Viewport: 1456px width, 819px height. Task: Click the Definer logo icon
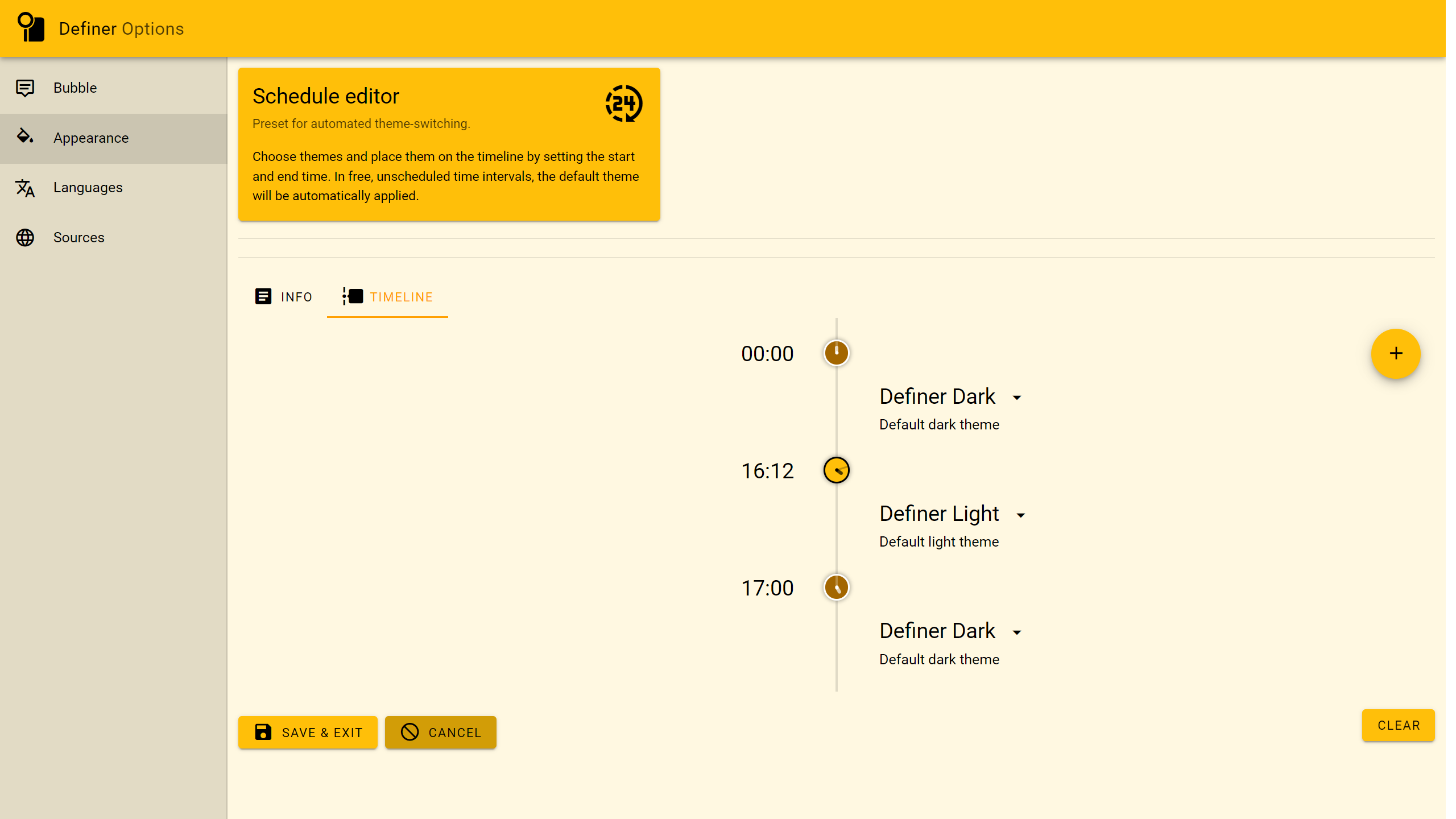pyautogui.click(x=31, y=27)
